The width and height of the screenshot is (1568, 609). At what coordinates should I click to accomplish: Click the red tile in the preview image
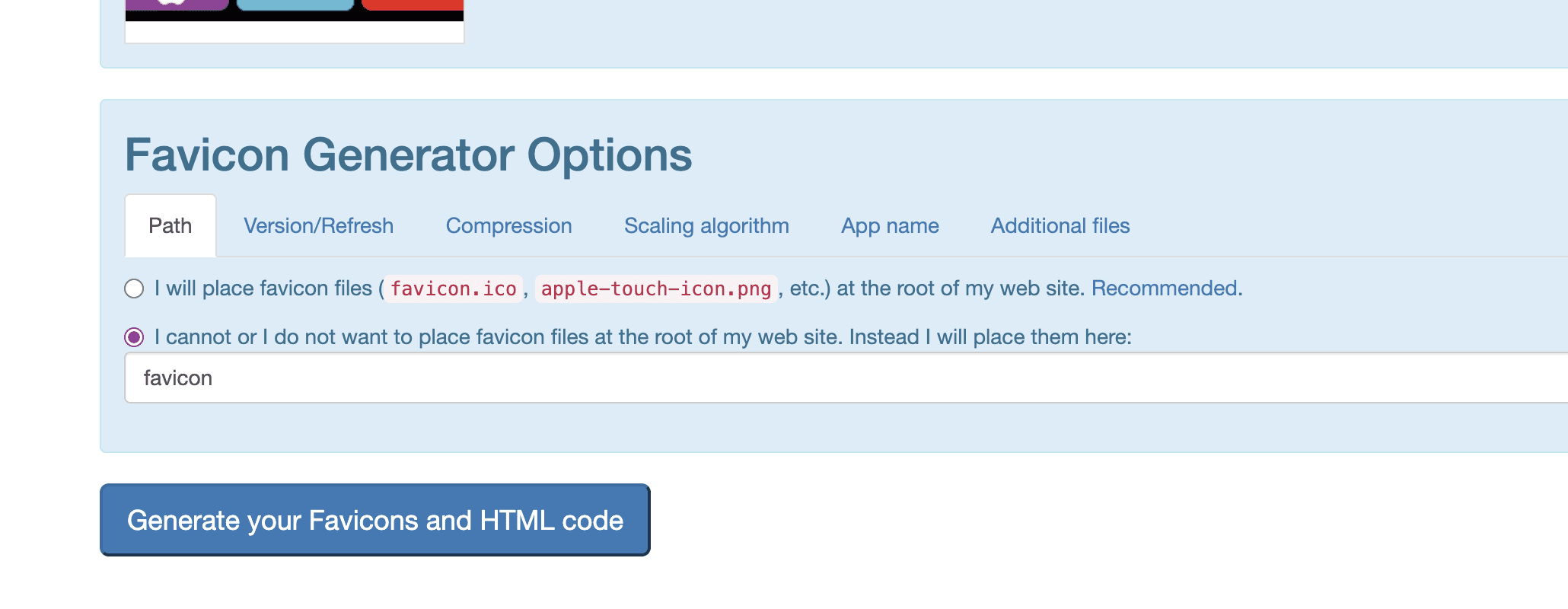(x=413, y=4)
